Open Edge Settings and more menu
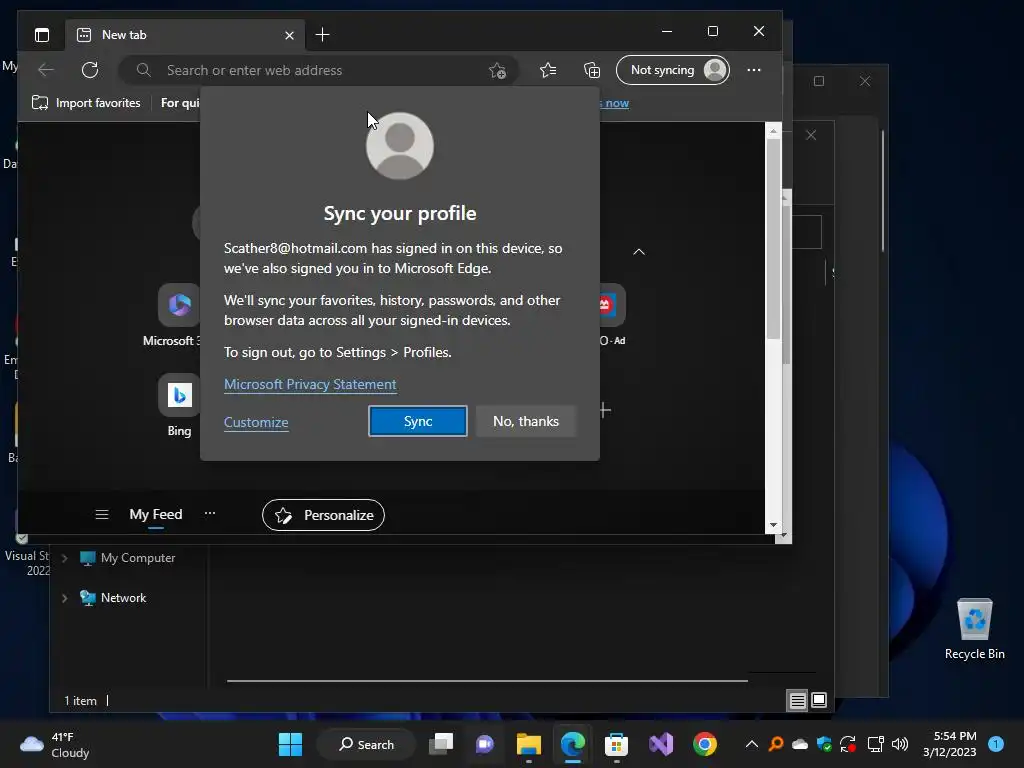Viewport: 1024px width, 768px height. [x=754, y=70]
